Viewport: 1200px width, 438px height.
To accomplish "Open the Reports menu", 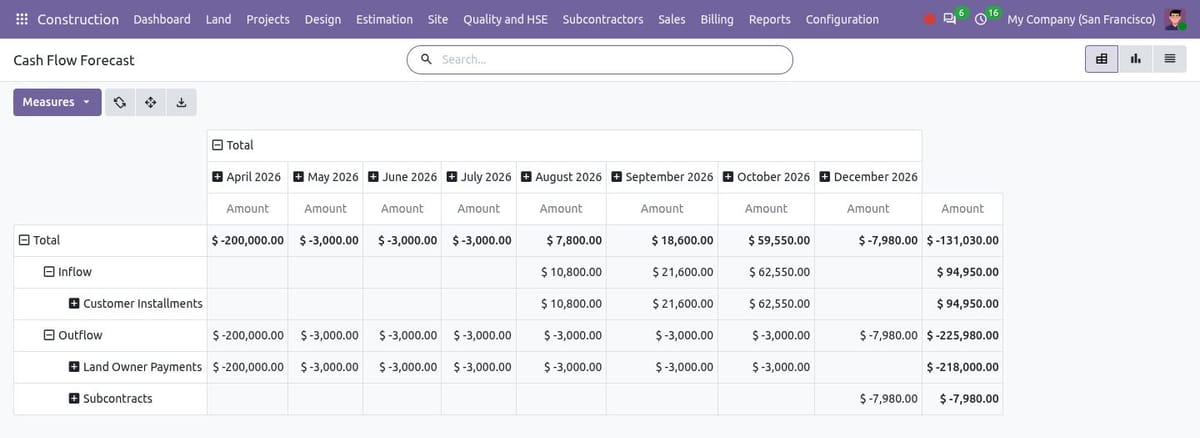I will click(x=769, y=19).
